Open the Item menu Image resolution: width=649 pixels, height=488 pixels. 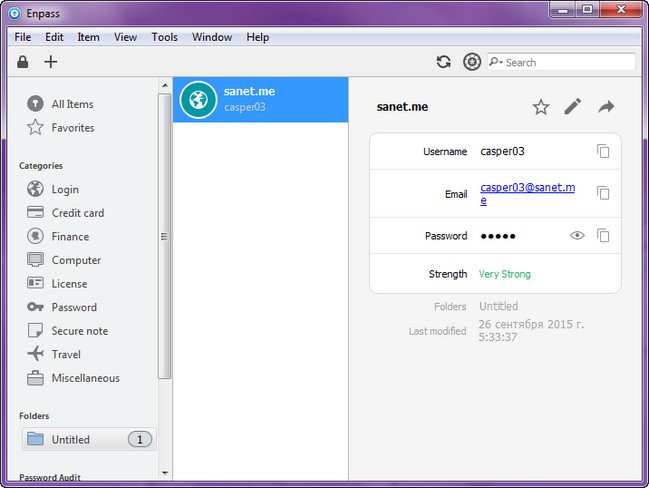pos(89,37)
